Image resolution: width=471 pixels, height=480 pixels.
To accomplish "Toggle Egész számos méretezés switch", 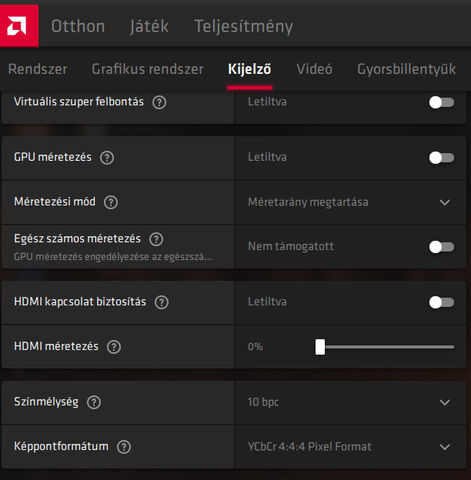I will point(441,247).
